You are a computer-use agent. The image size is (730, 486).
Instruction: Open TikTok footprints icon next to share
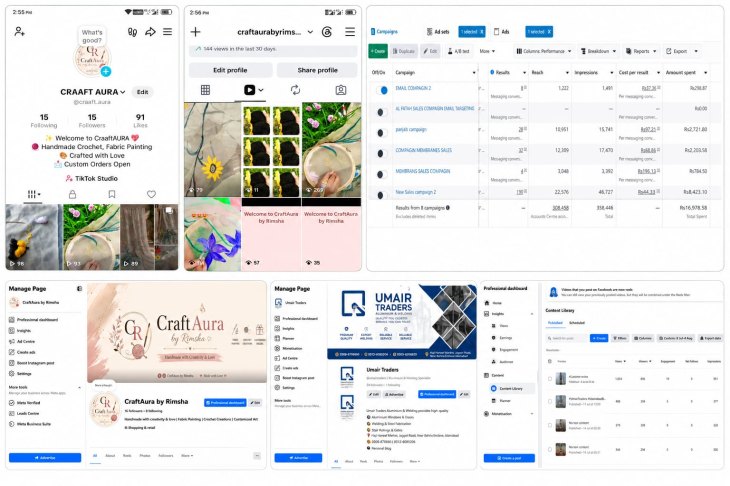[x=132, y=32]
